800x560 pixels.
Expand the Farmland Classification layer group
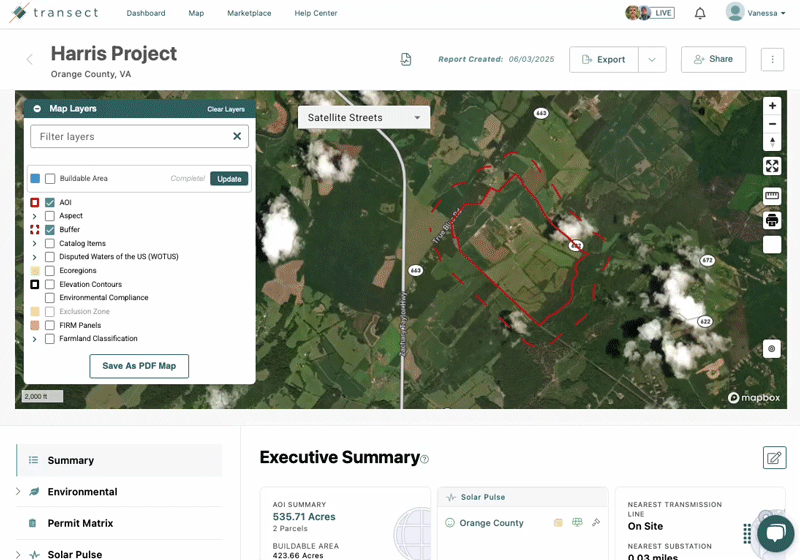[35, 339]
